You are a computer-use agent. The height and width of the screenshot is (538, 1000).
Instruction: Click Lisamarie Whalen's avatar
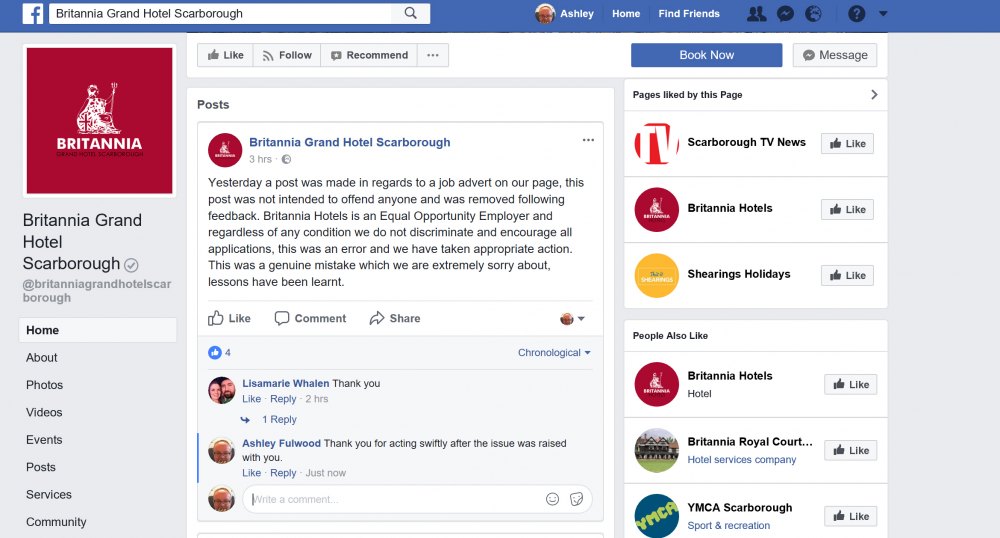[221, 390]
